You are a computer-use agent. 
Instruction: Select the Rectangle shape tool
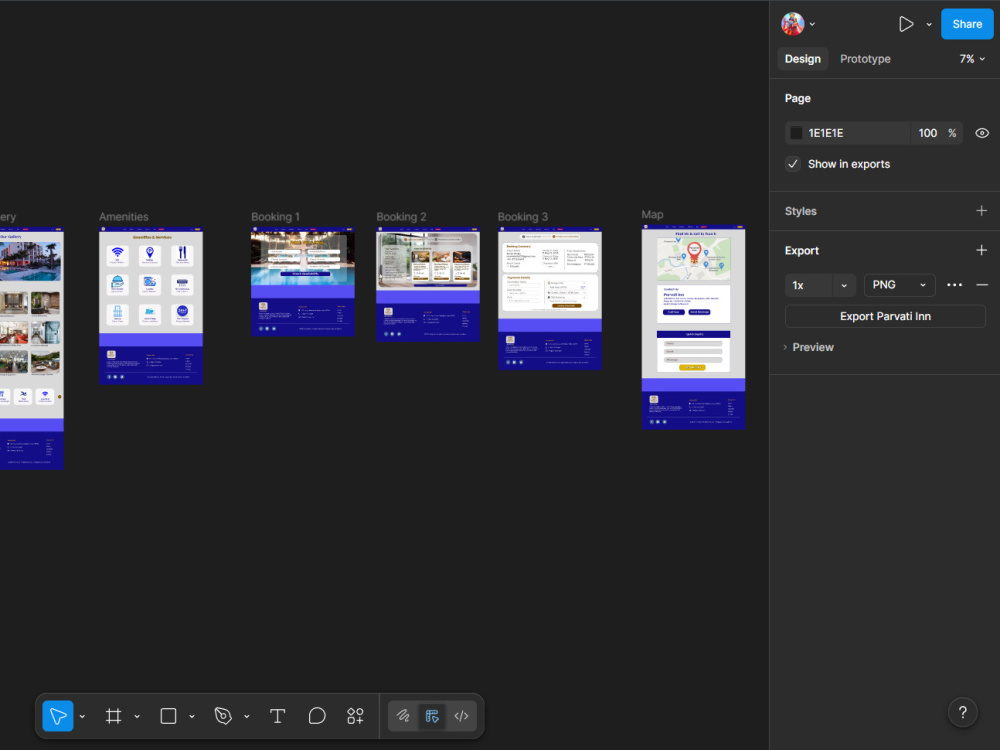coord(168,716)
